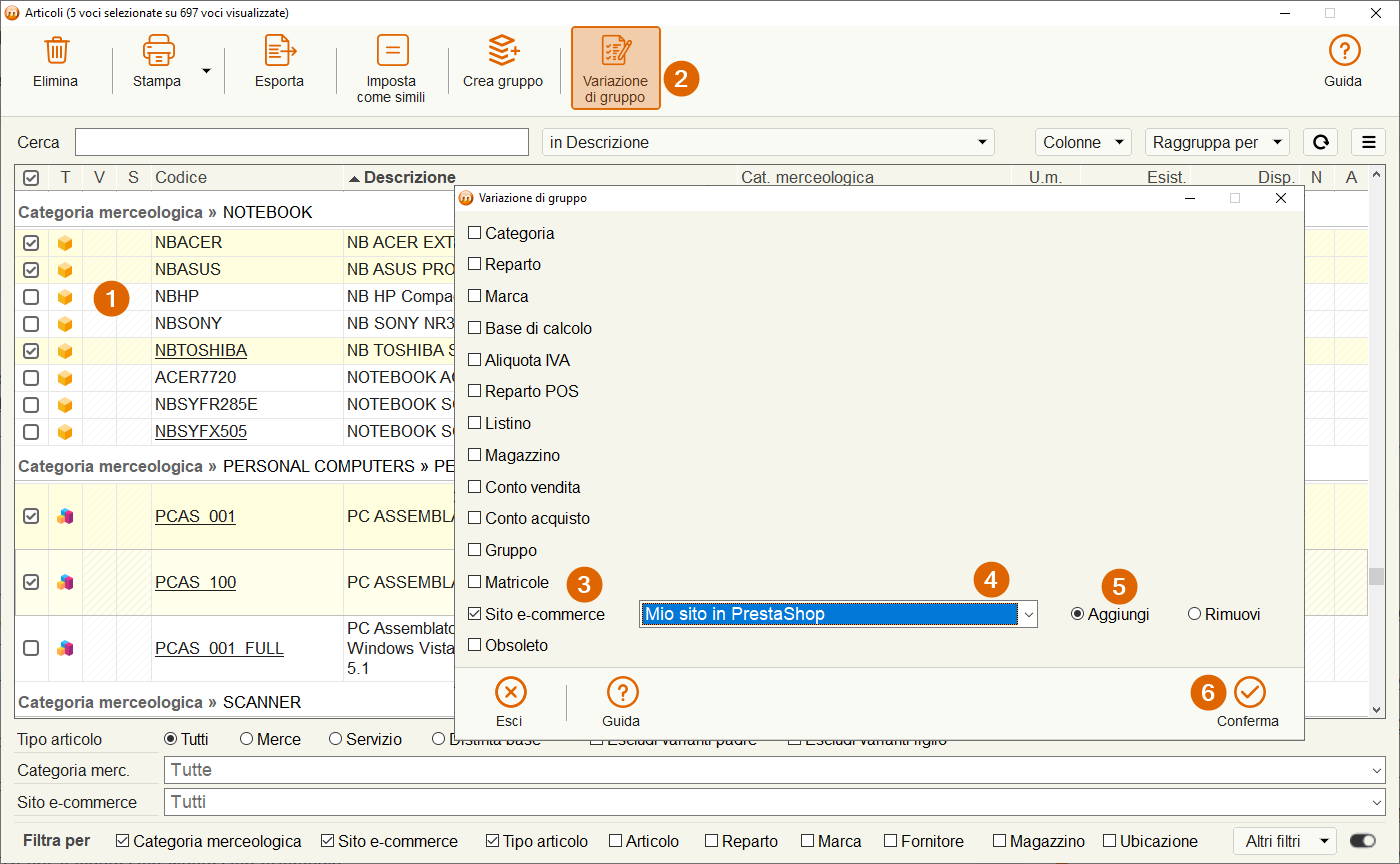Select Merce under Tipo articolo
This screenshot has height=864, width=1400.
[x=246, y=739]
